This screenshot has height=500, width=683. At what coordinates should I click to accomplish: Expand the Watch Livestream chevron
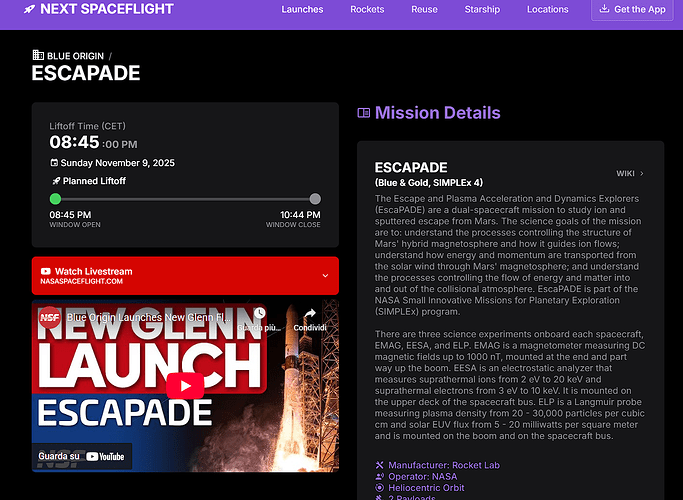tap(325, 276)
